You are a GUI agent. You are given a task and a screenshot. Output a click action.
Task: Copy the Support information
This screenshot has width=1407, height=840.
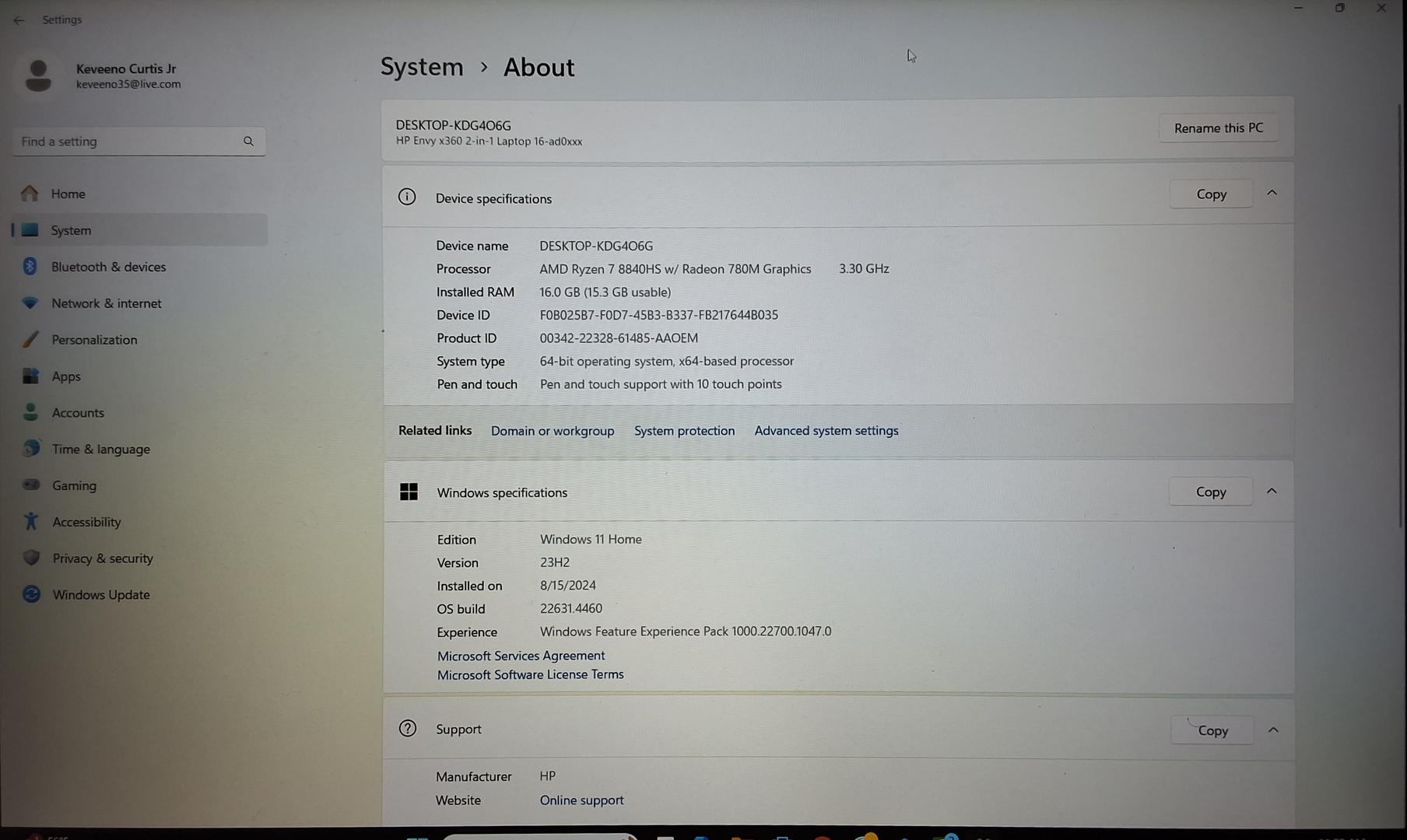pos(1212,731)
